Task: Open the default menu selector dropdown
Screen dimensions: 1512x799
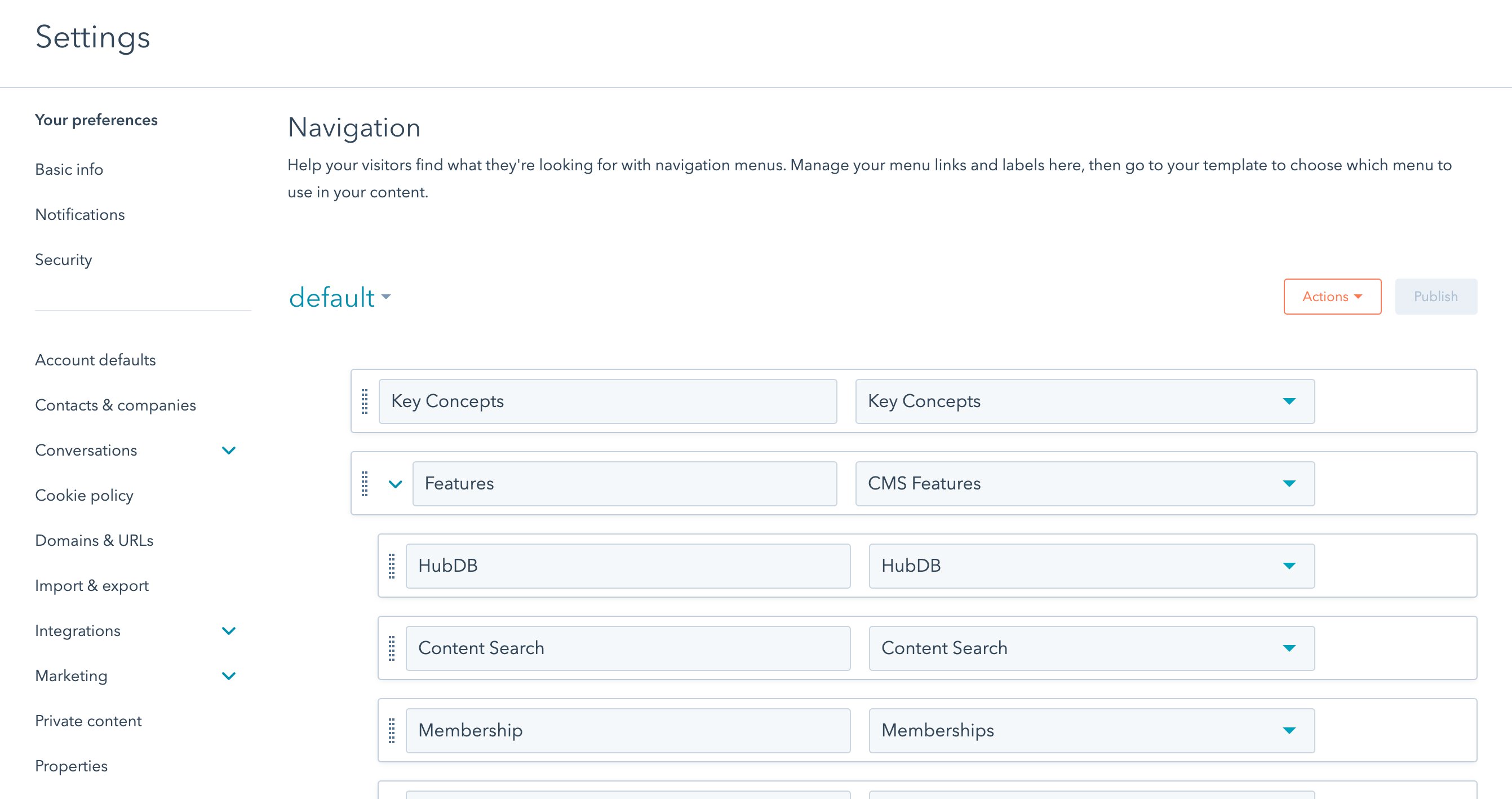Action: 340,297
